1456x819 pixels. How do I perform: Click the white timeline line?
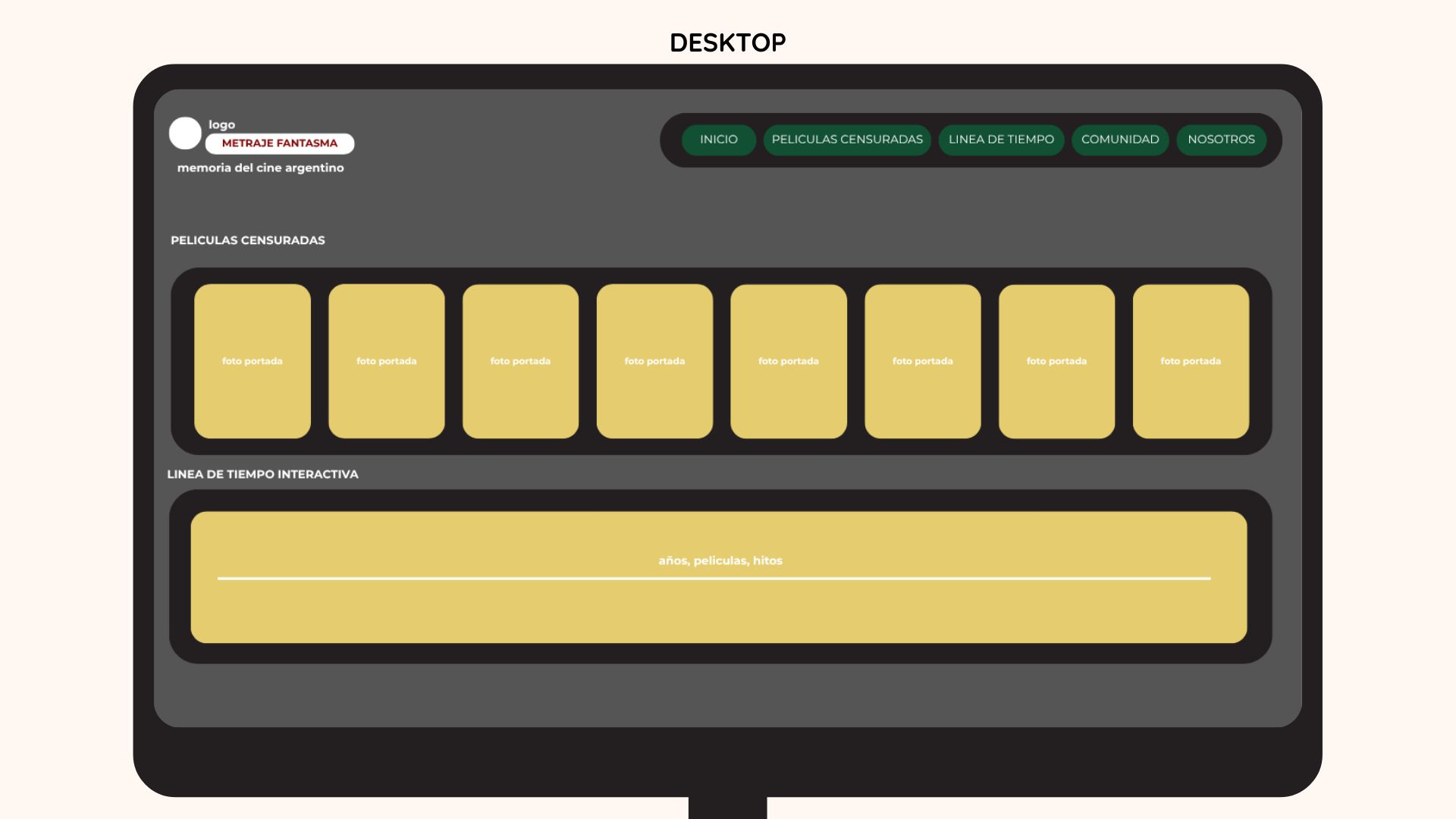pos(713,578)
